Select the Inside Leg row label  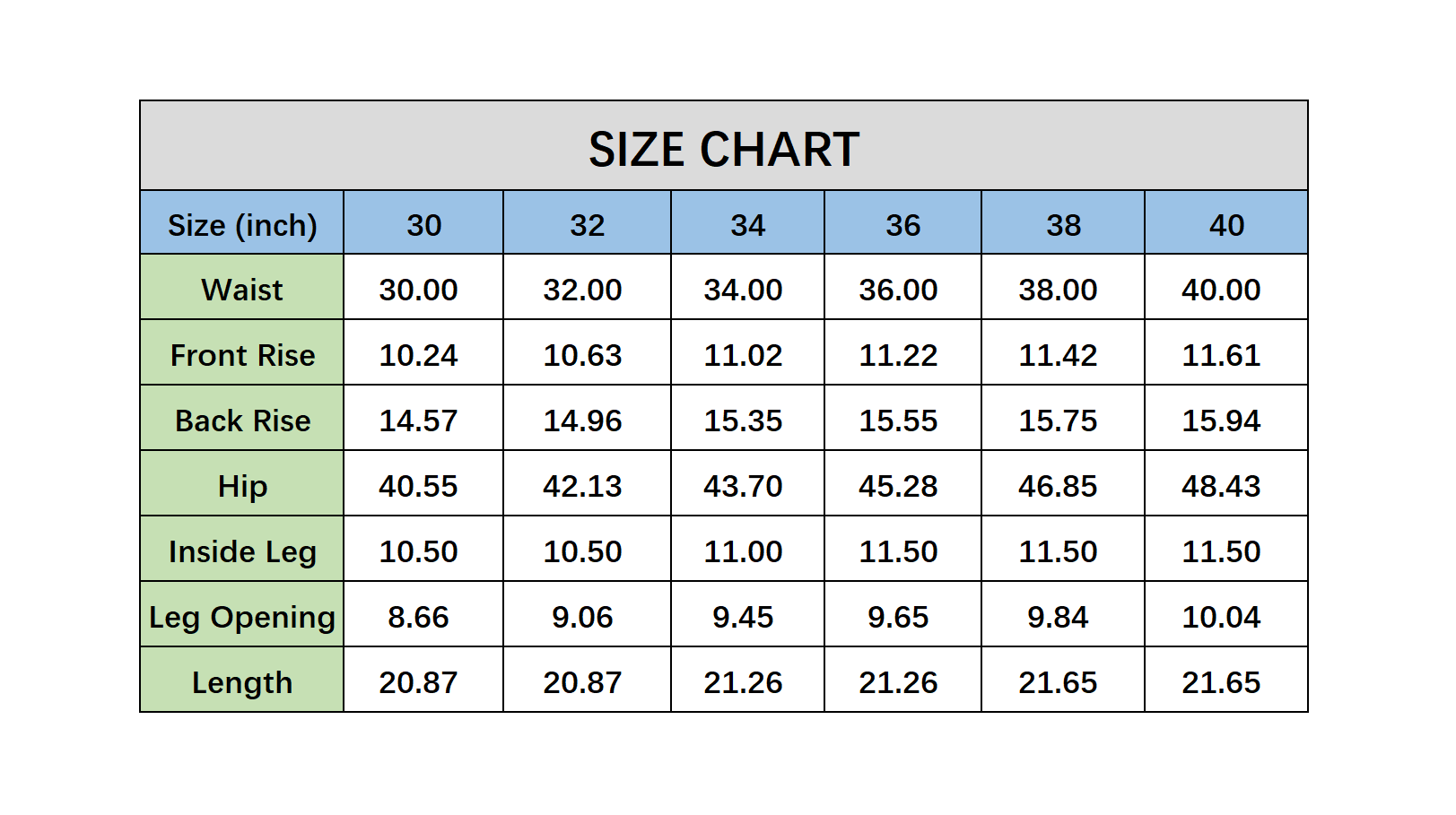coord(242,551)
